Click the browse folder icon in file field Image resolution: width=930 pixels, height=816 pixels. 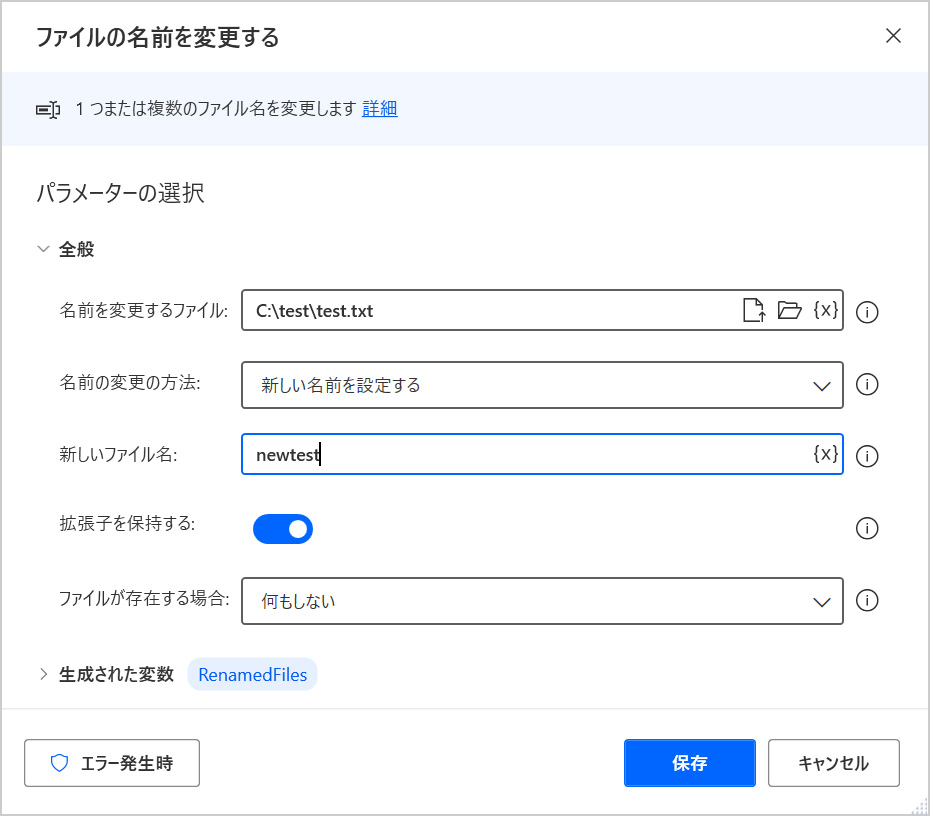pos(790,311)
